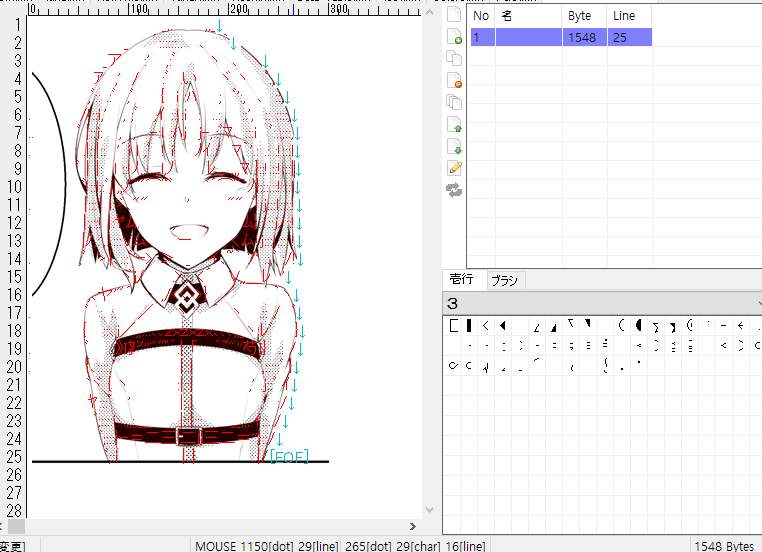Image resolution: width=762 pixels, height=552 pixels.
Task: Edit page name with pencil icon
Action: pyautogui.click(x=454, y=168)
